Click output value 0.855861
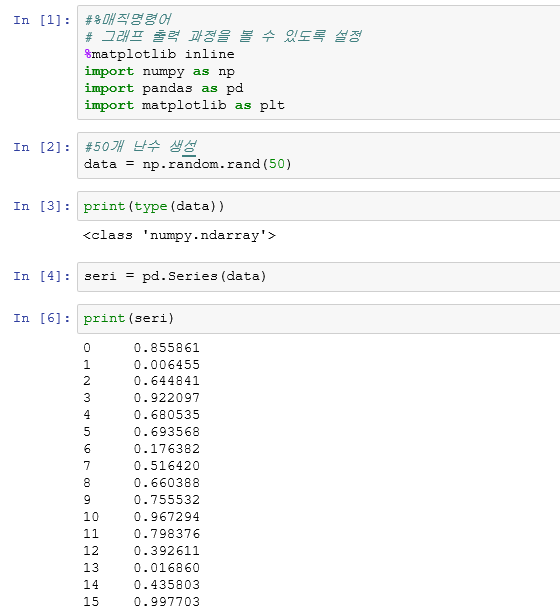The height and width of the screenshot is (611, 560). click(167, 348)
